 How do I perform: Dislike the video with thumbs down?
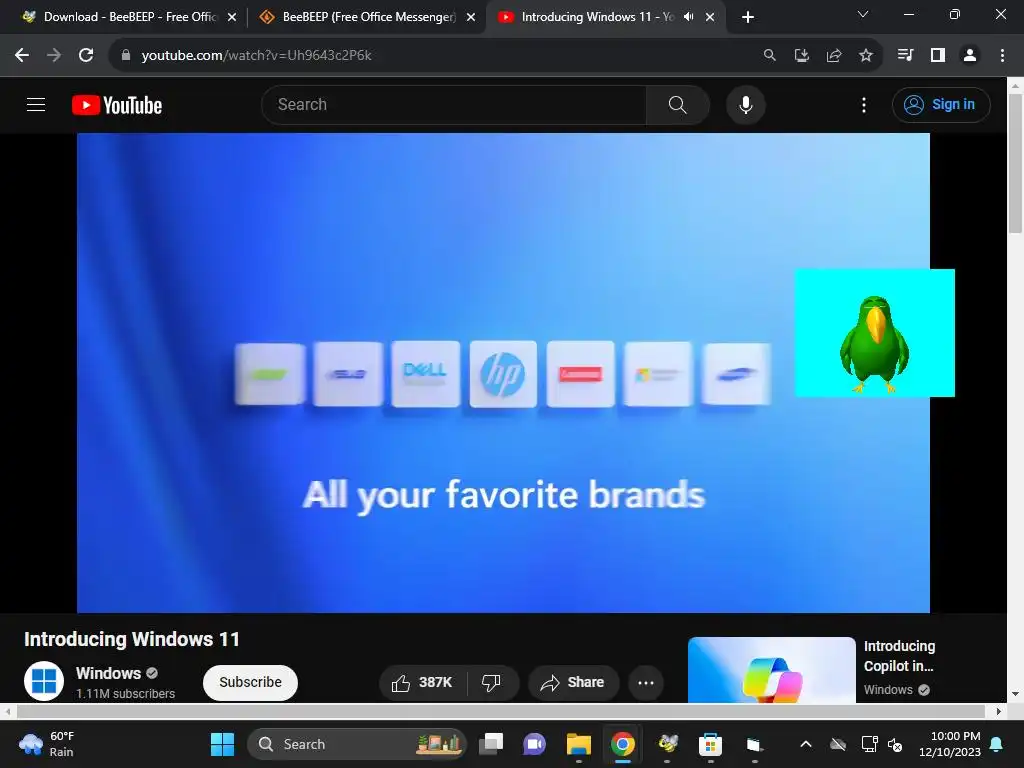pyautogui.click(x=492, y=683)
